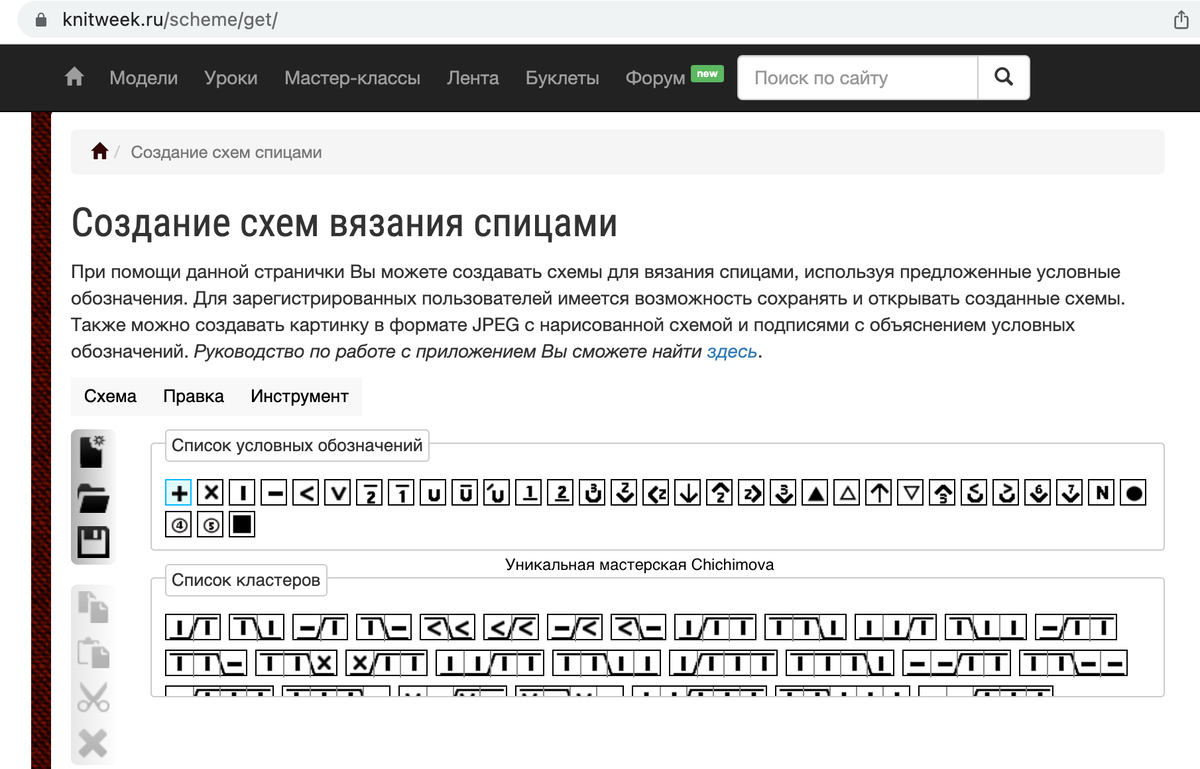1200x769 pixels.
Task: Select the V stitch symbol
Action: 337,492
